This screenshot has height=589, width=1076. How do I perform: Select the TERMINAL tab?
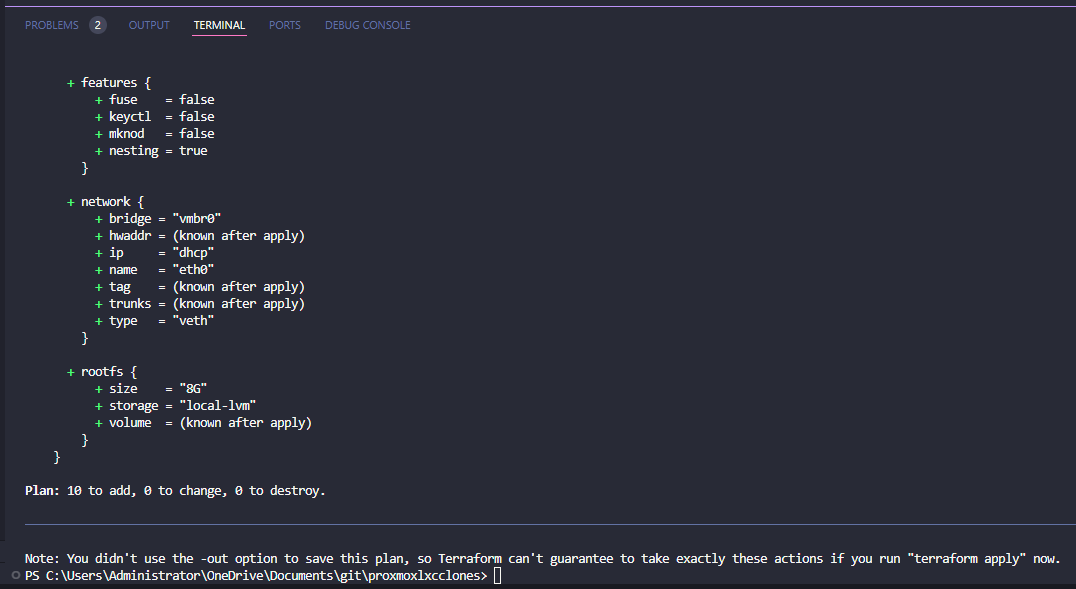219,25
